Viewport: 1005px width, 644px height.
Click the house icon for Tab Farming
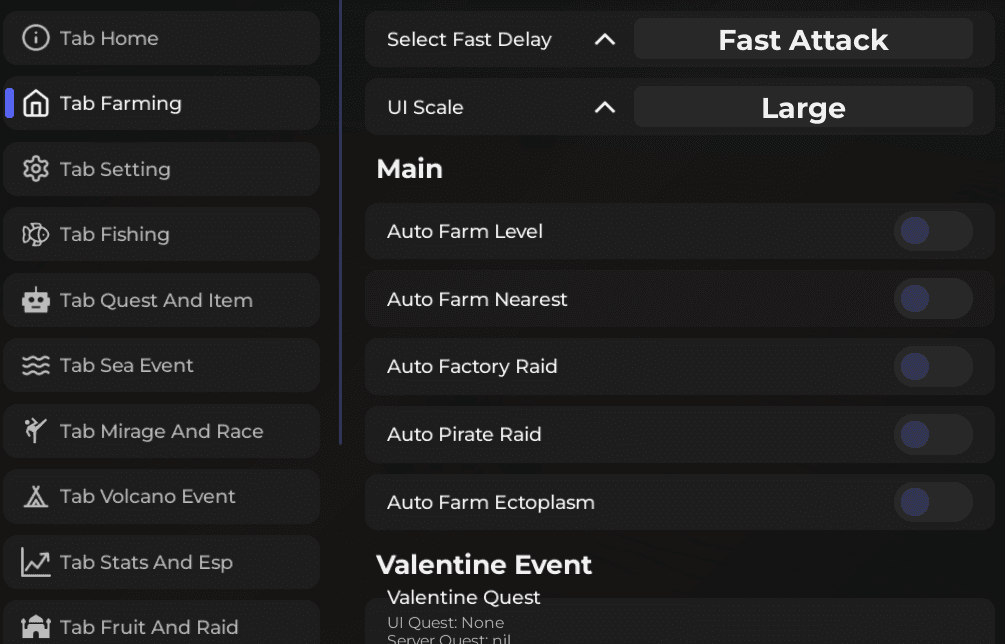[36, 103]
